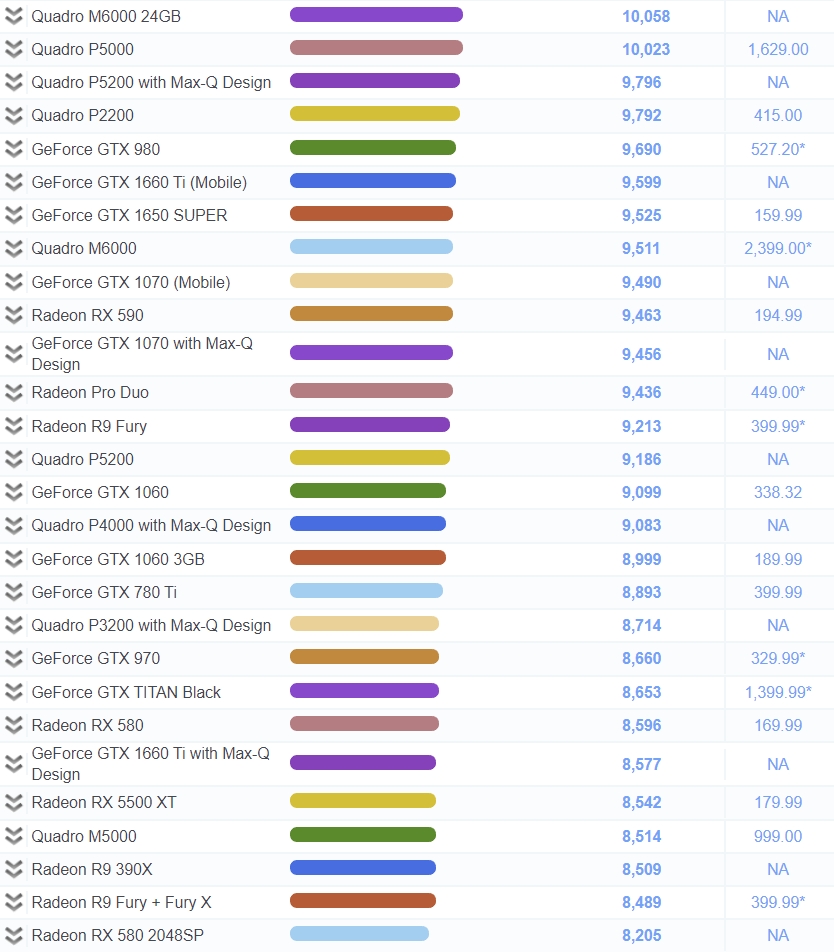Screen dimensions: 834x952
Task: Click score 9,463
Action: (642, 315)
